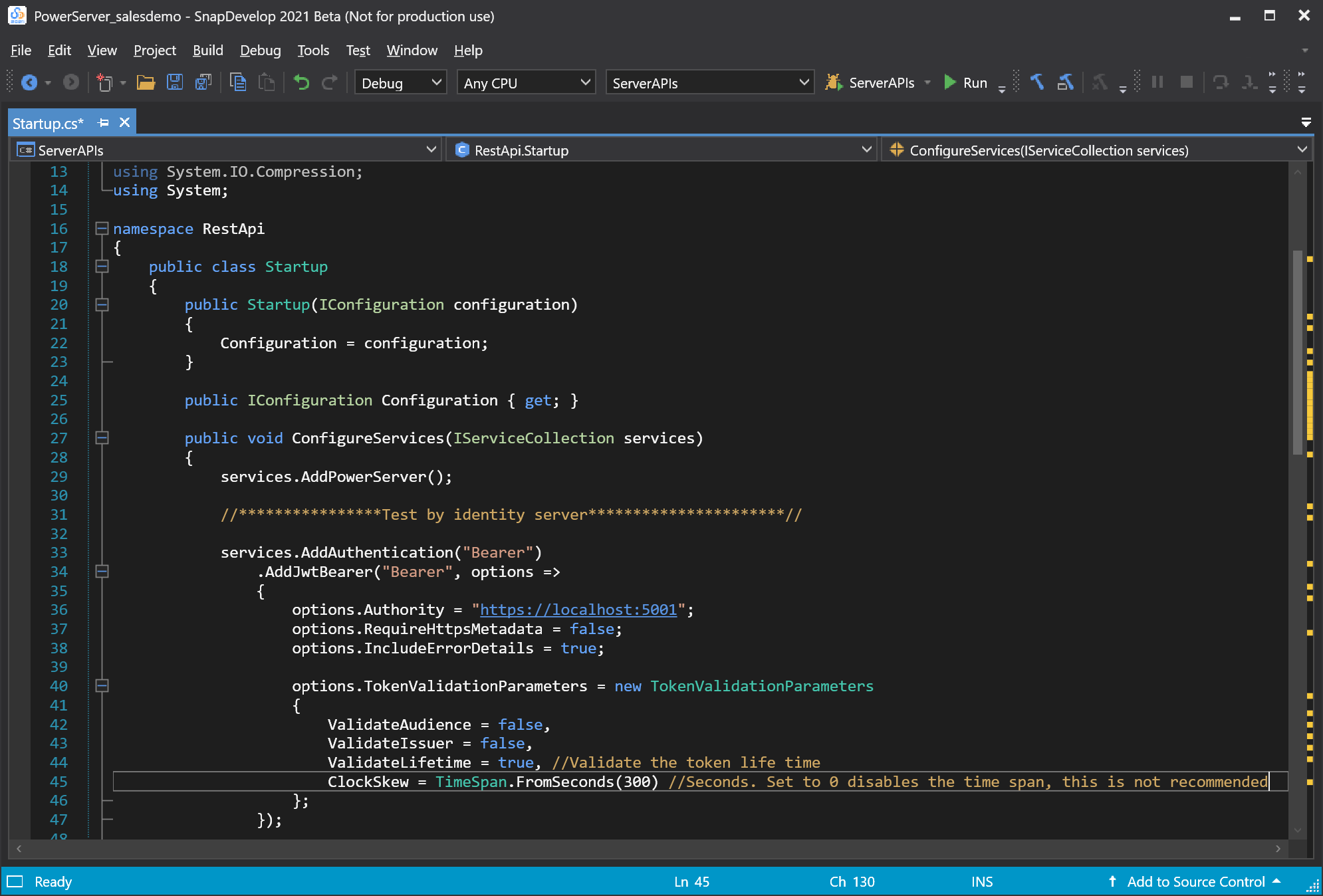This screenshot has width=1323, height=896.
Task: Pin the Startup.cs tab
Action: [x=103, y=122]
